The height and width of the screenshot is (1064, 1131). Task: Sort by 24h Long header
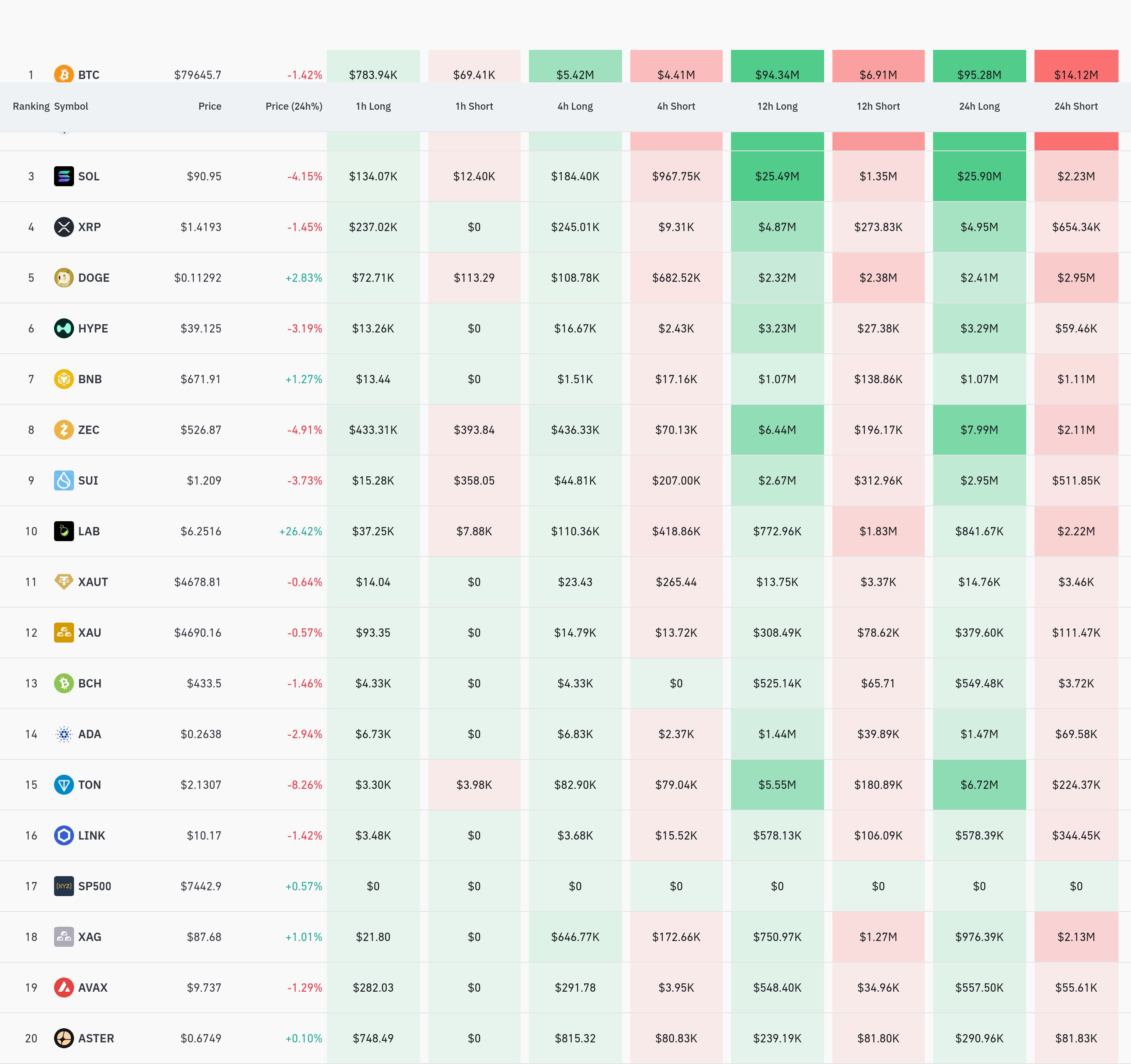coord(979,106)
